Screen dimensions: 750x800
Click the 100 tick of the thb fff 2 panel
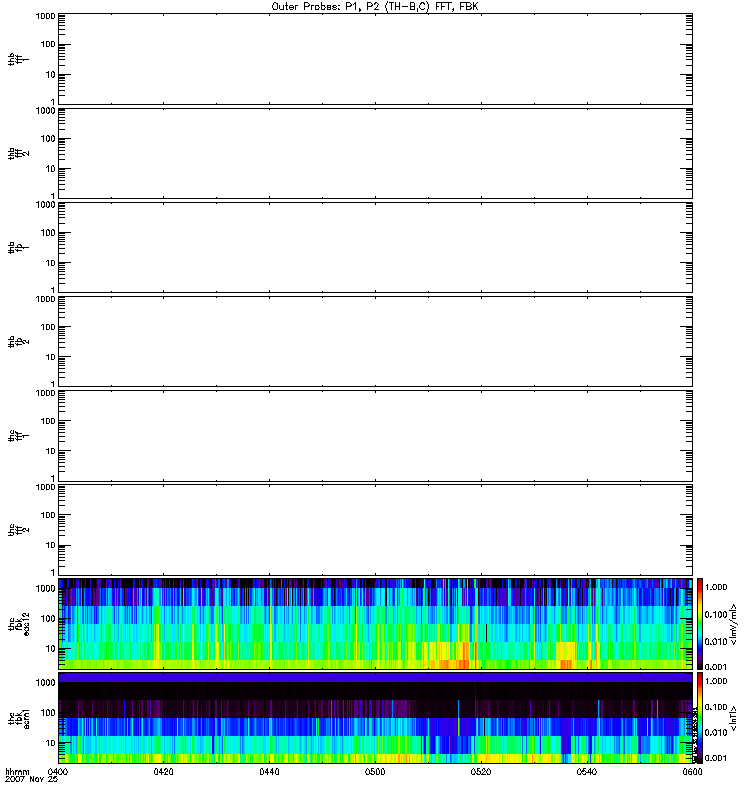click(x=48, y=139)
